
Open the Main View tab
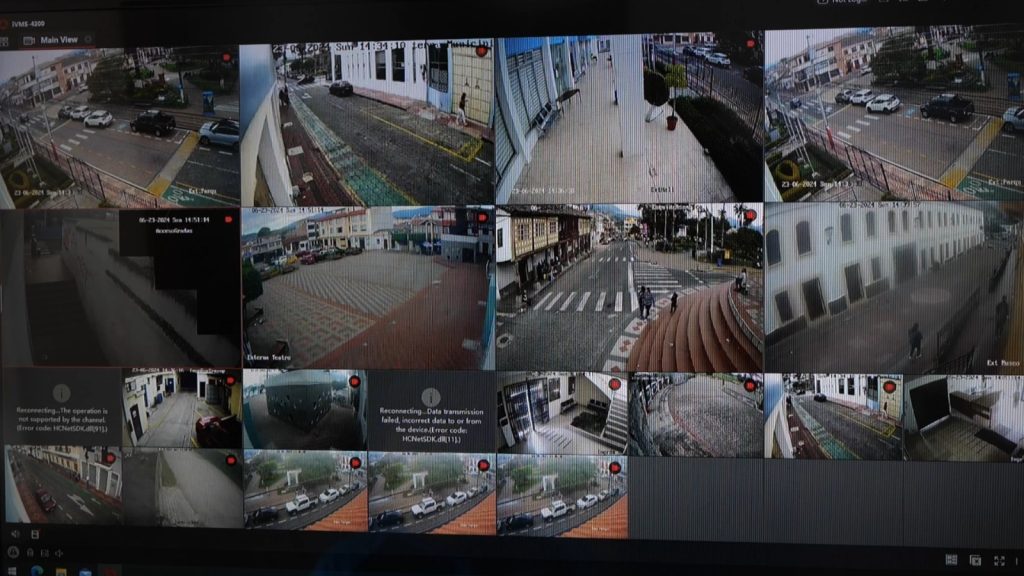(x=58, y=40)
